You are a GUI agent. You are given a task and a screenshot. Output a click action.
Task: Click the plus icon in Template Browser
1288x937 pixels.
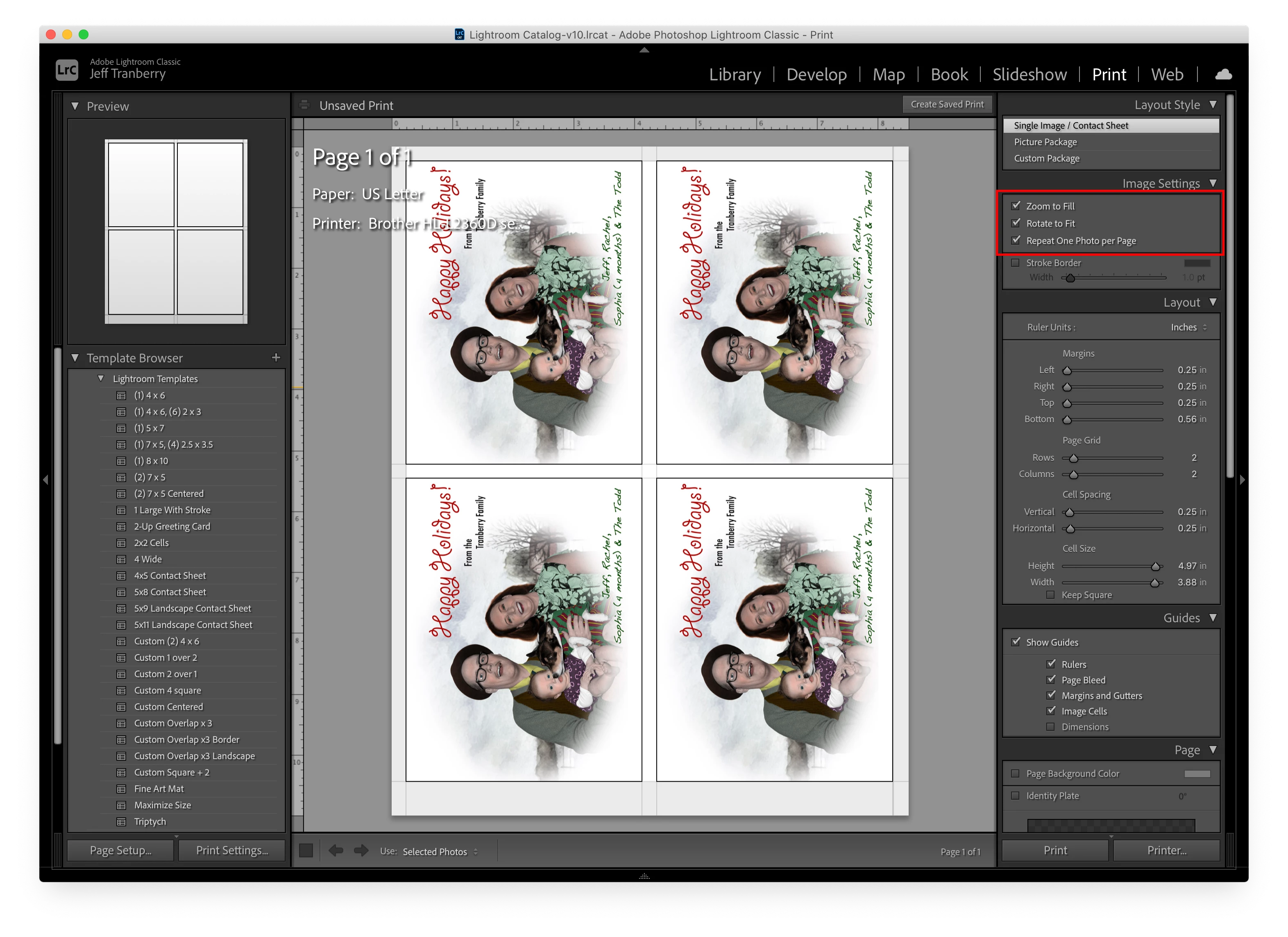click(x=276, y=357)
